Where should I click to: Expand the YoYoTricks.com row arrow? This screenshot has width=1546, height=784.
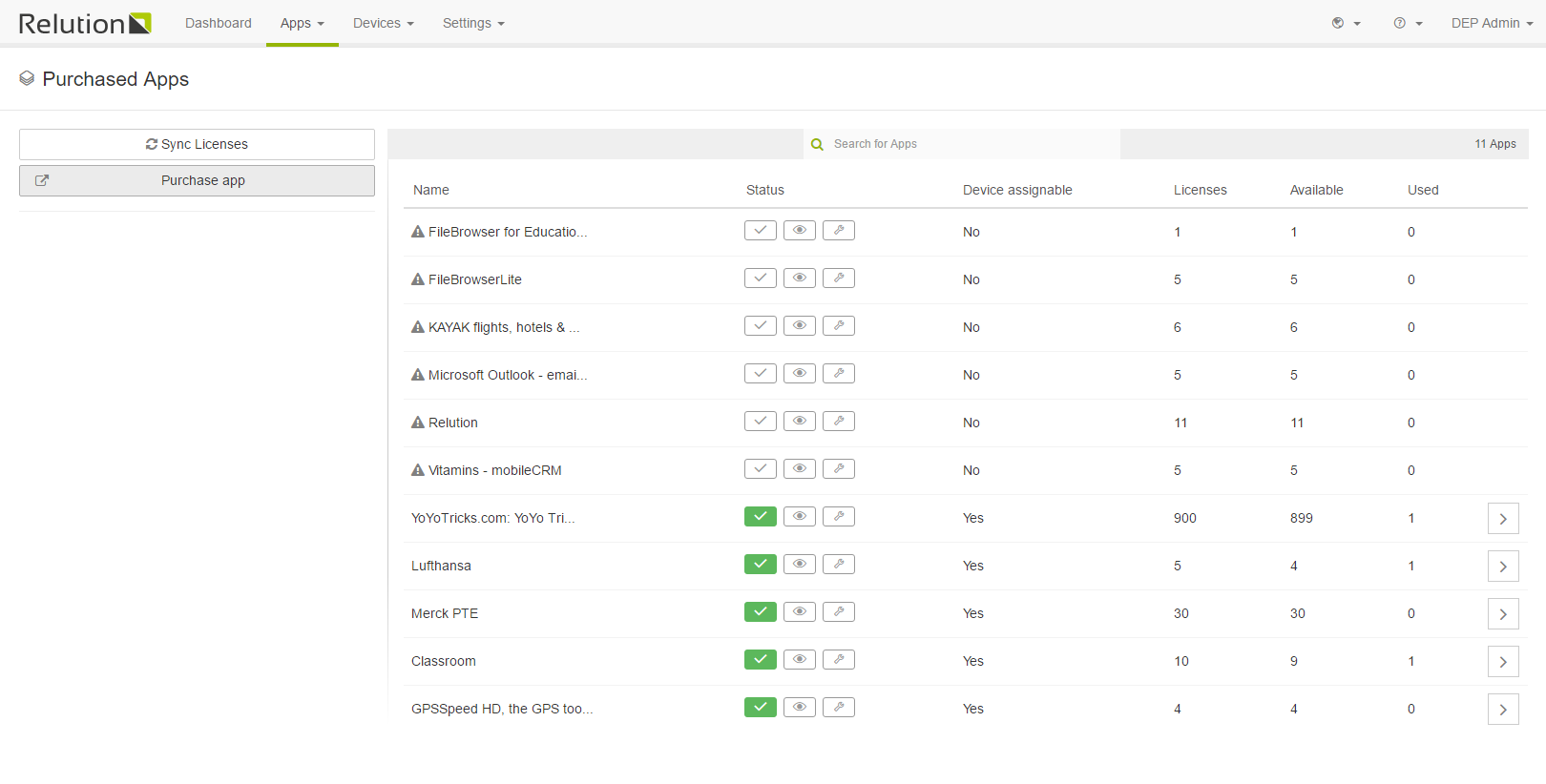pyautogui.click(x=1503, y=519)
